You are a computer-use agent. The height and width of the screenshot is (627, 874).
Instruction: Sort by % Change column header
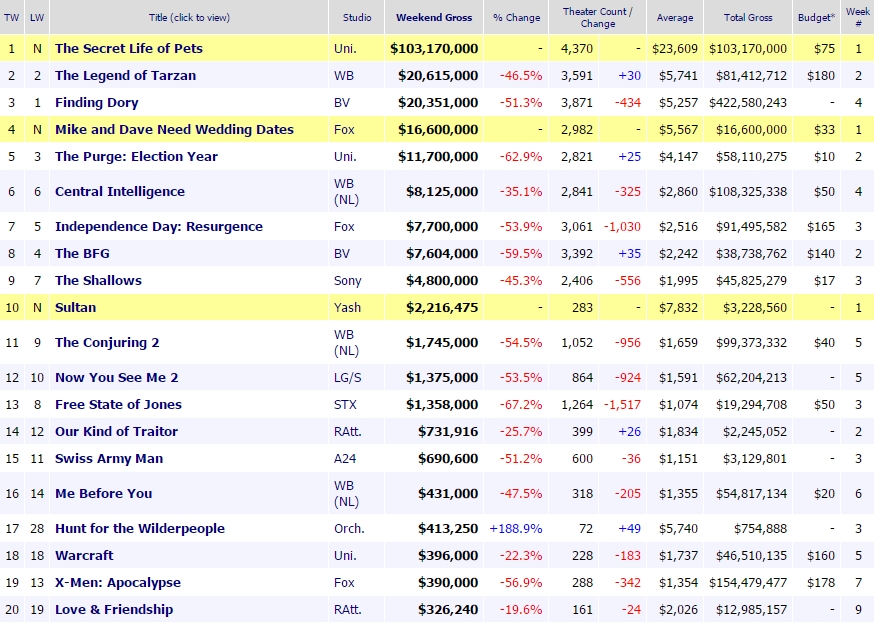[x=516, y=18]
